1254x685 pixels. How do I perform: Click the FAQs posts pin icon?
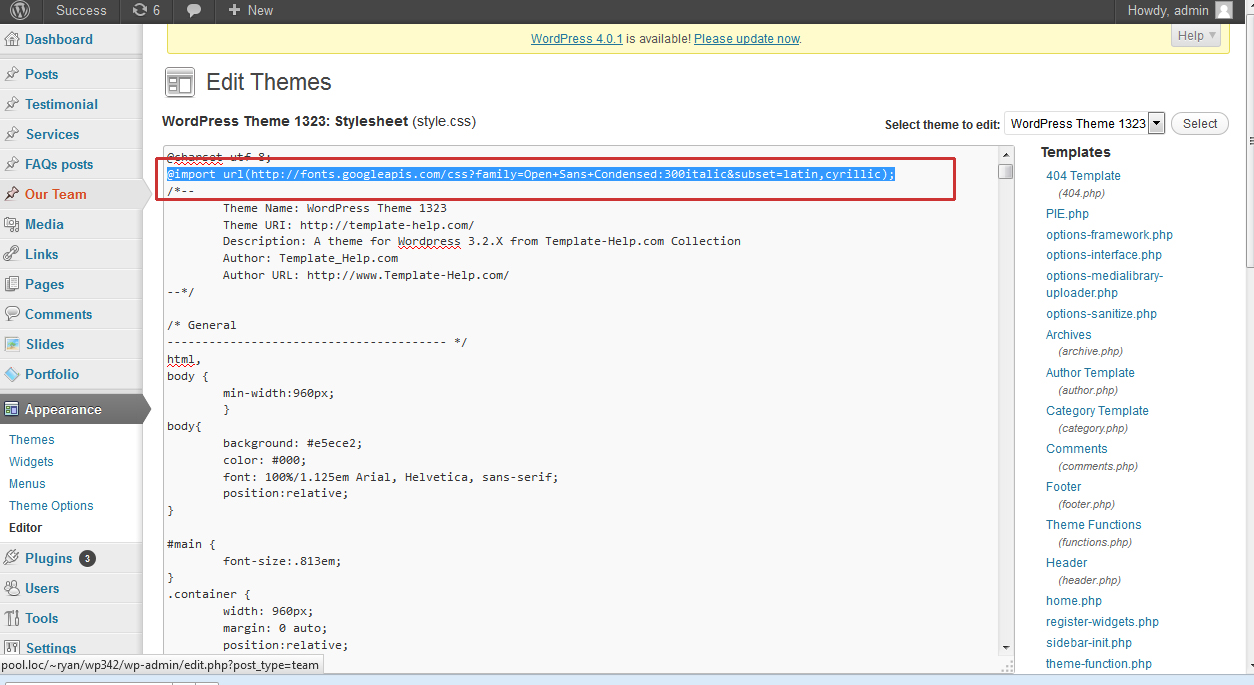(12, 164)
